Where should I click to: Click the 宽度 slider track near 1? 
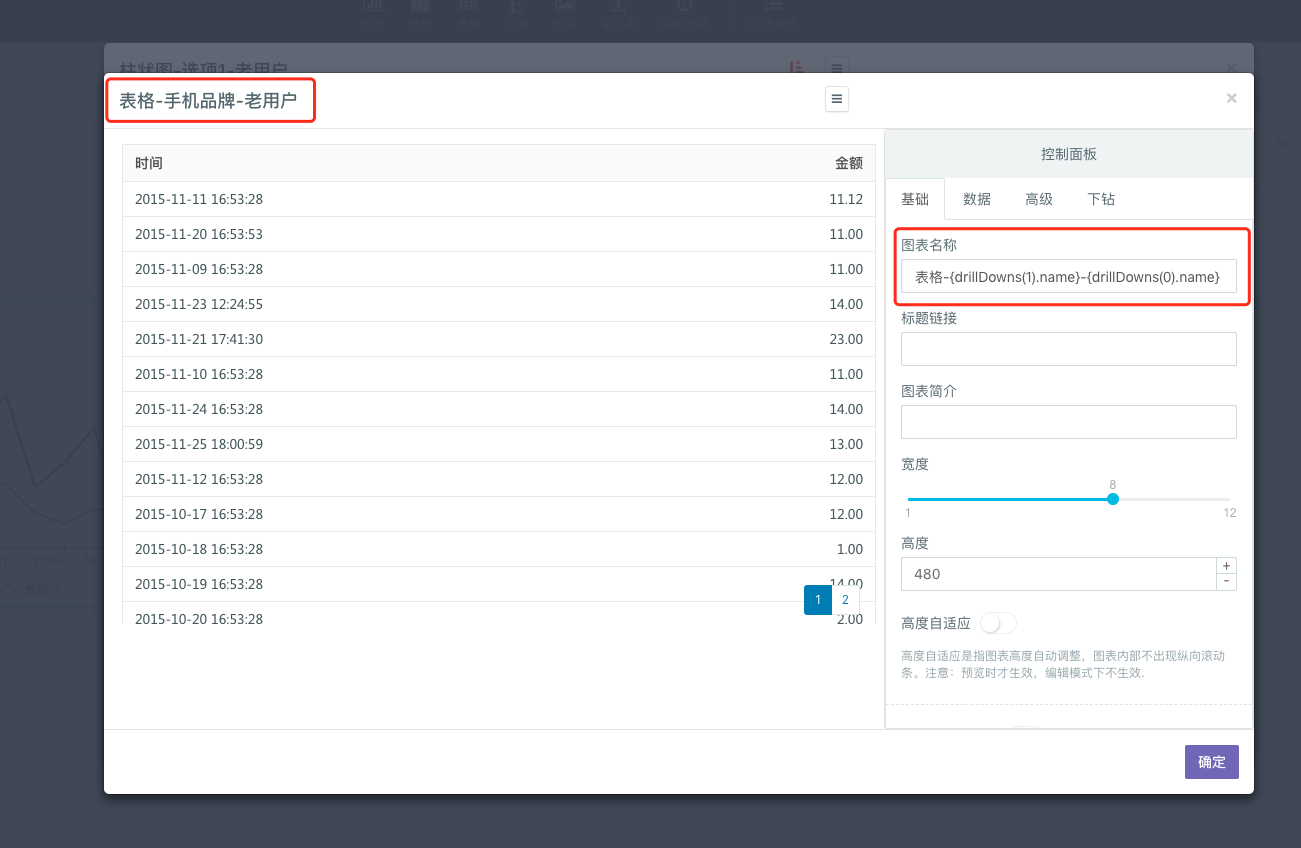click(912, 499)
